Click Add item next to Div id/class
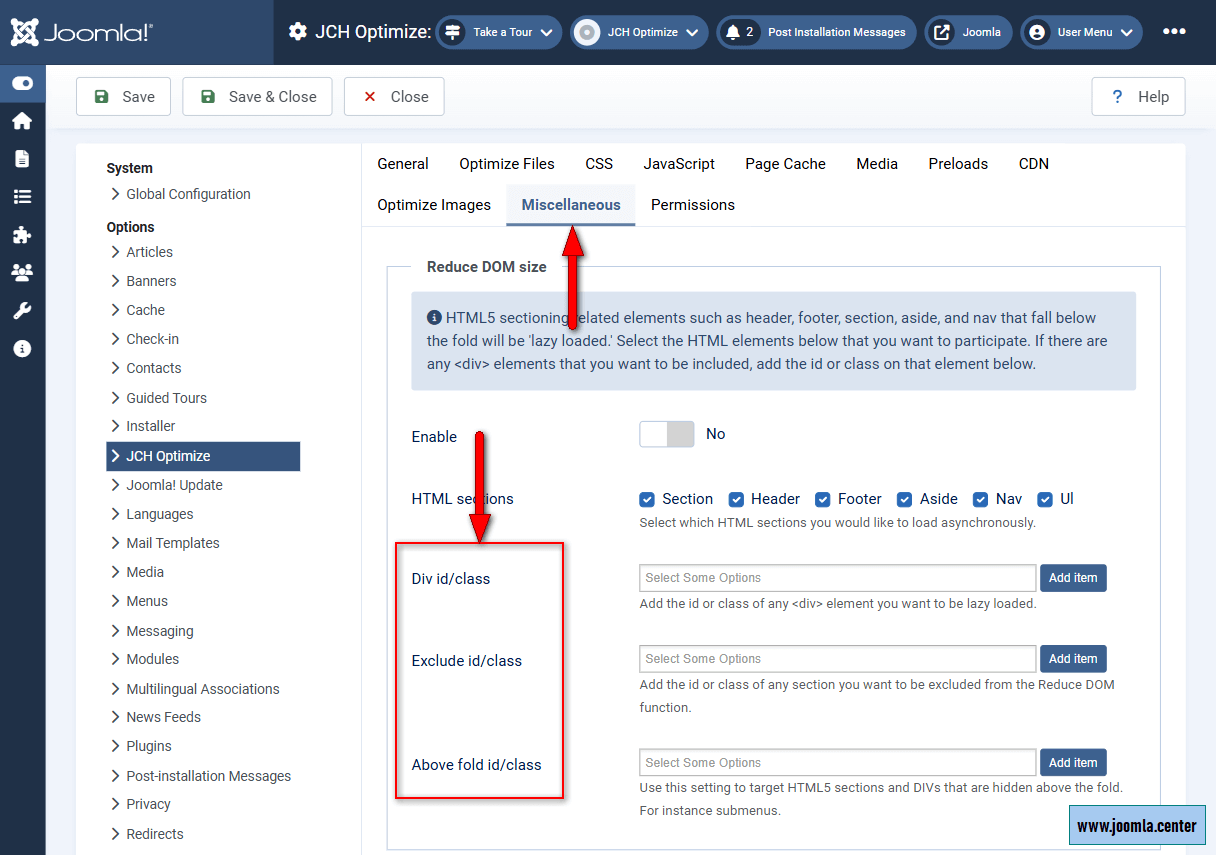The width and height of the screenshot is (1216, 855). pyautogui.click(x=1073, y=578)
